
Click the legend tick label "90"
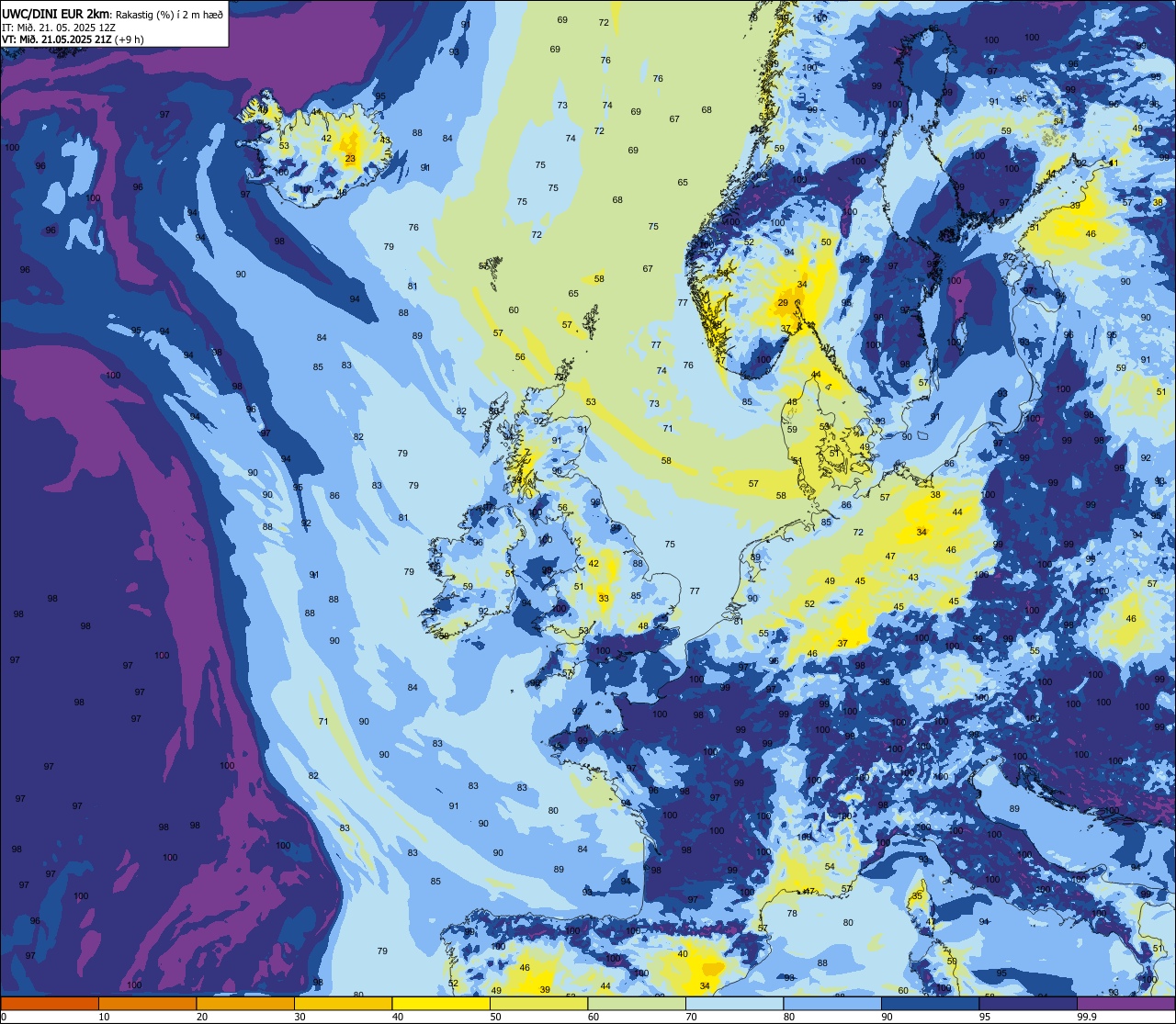click(x=887, y=1017)
